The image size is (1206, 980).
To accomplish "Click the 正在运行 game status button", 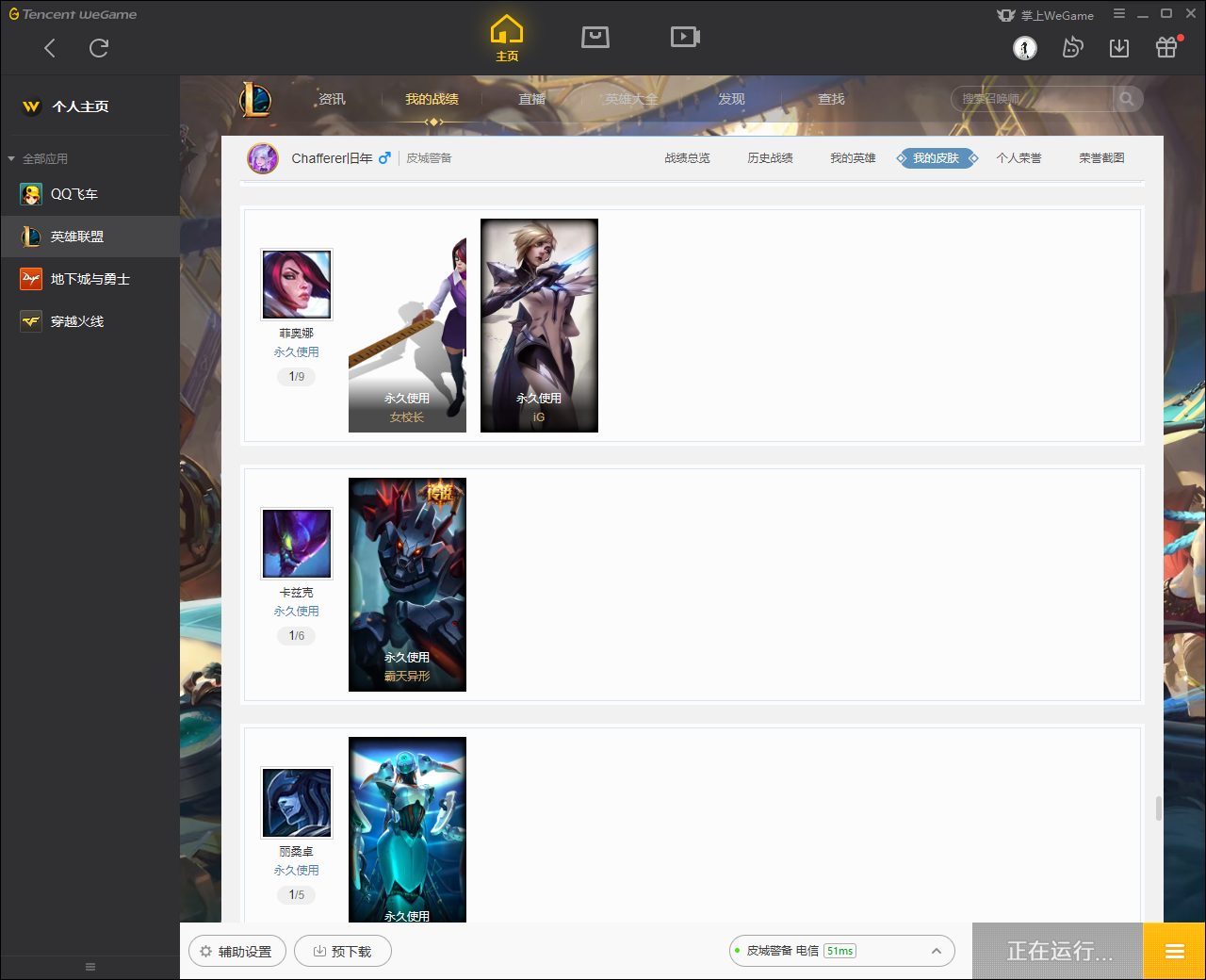I will click(x=1058, y=952).
